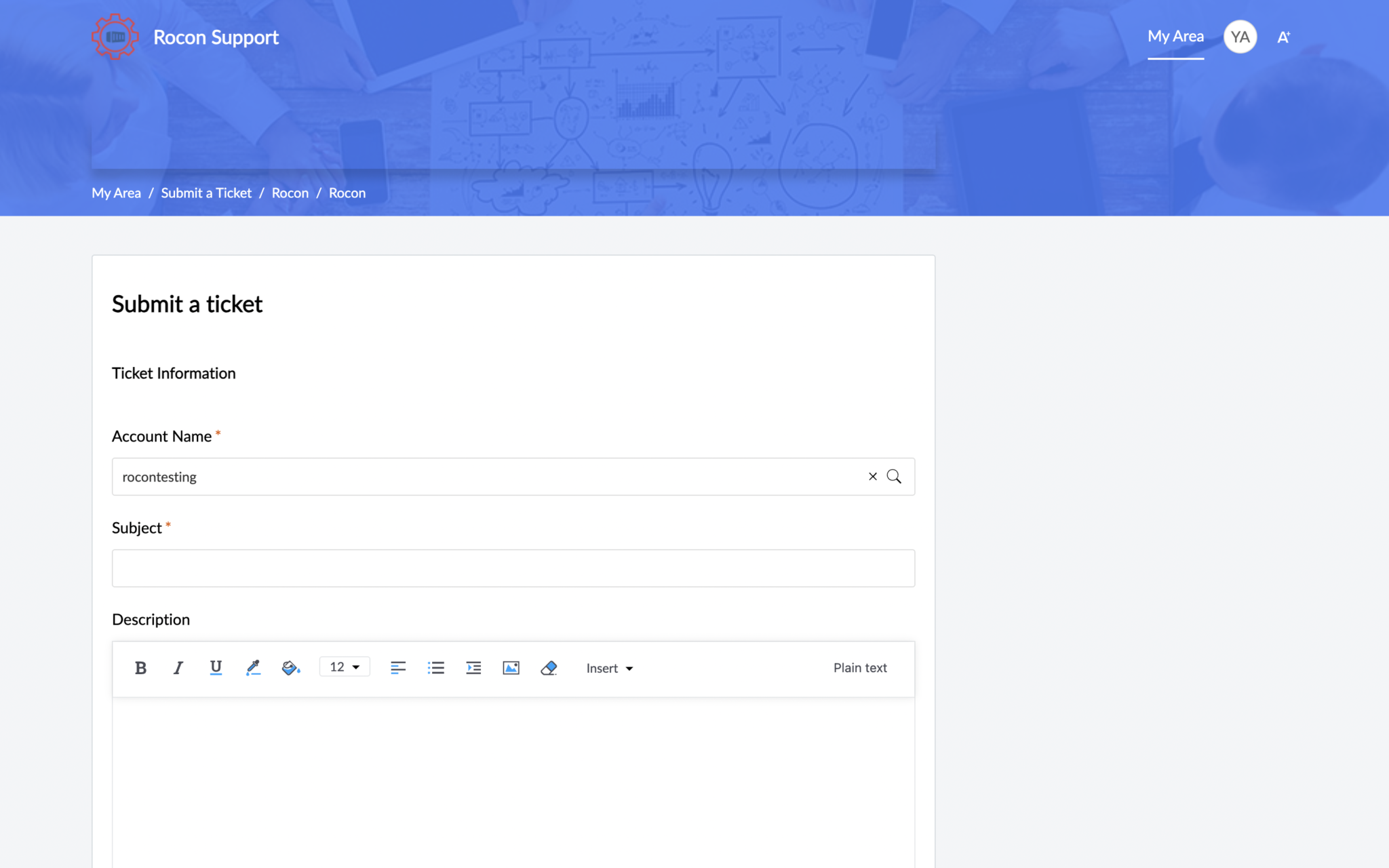Increase indent in description editor

point(473,668)
